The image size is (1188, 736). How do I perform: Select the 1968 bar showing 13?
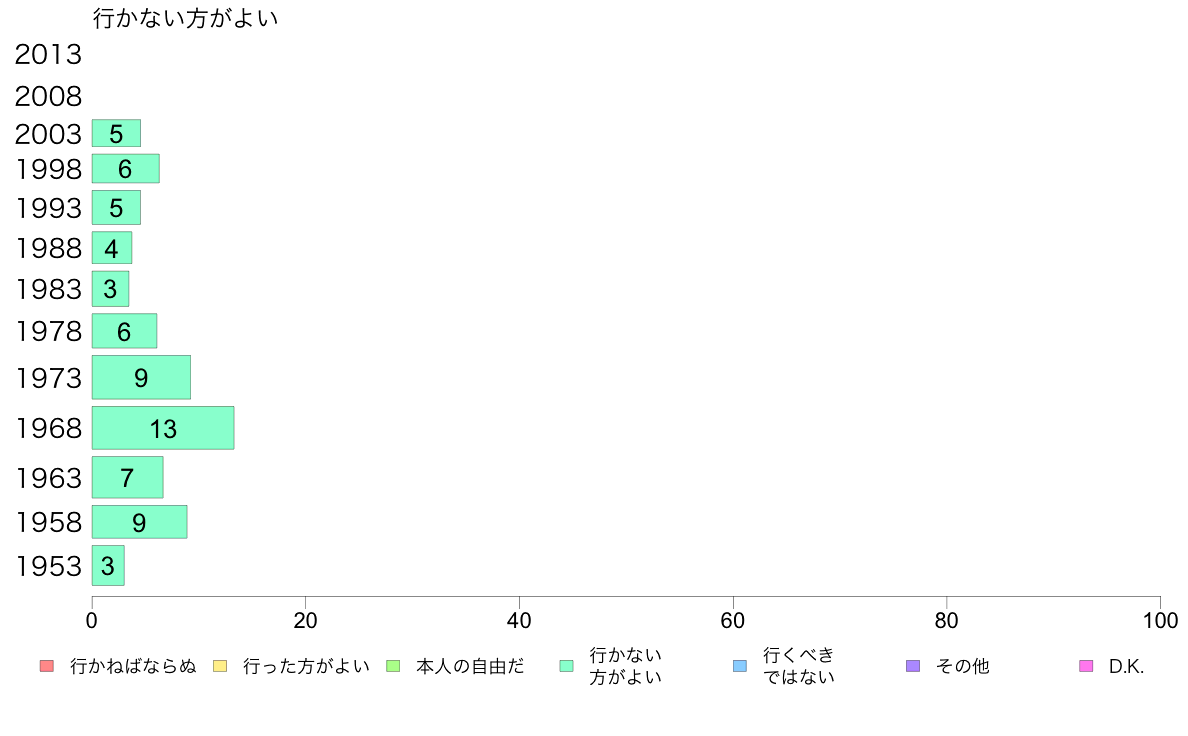click(x=163, y=428)
